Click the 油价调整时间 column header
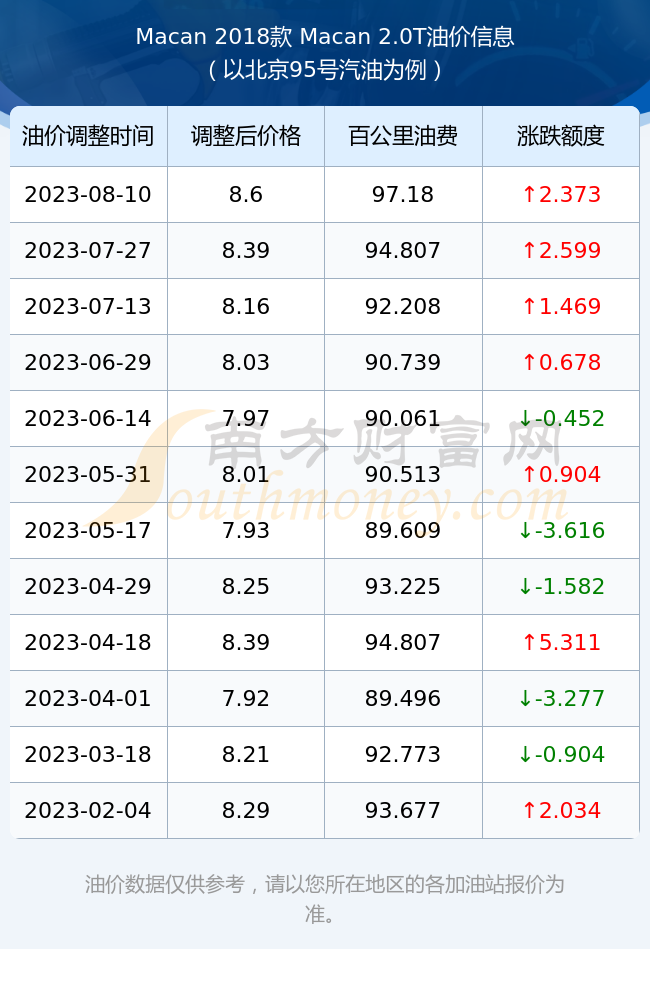 click(x=88, y=136)
